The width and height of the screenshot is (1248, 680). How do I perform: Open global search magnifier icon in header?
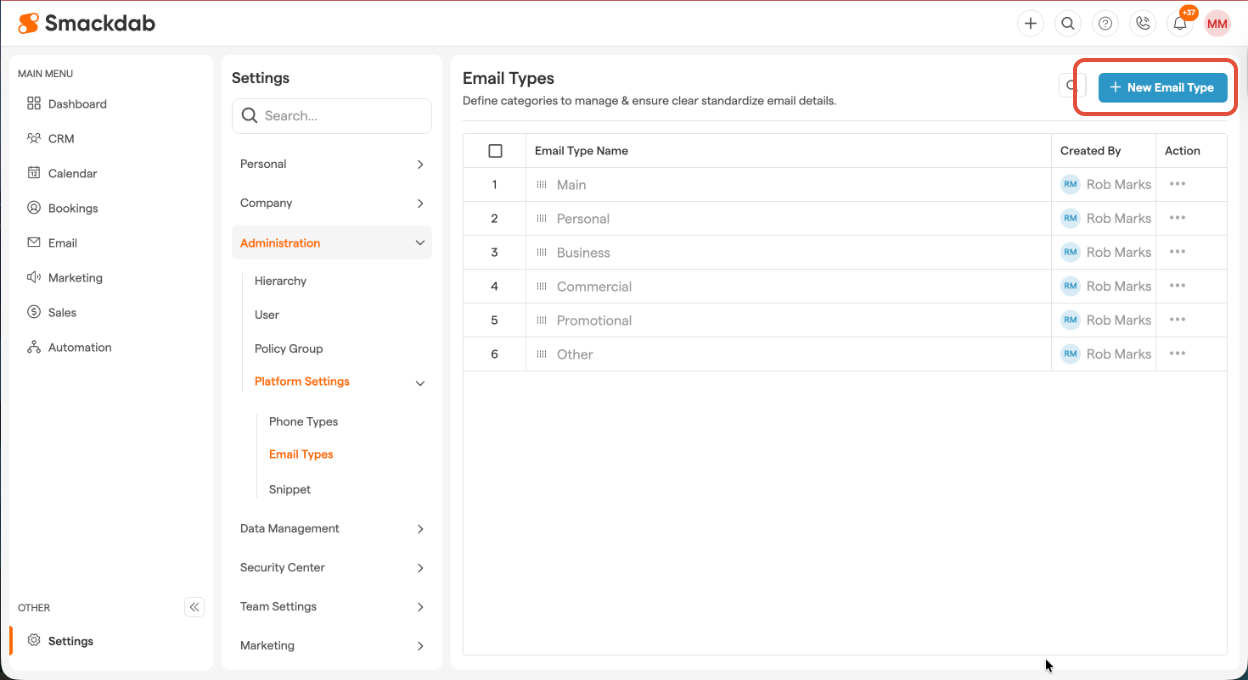click(1068, 24)
